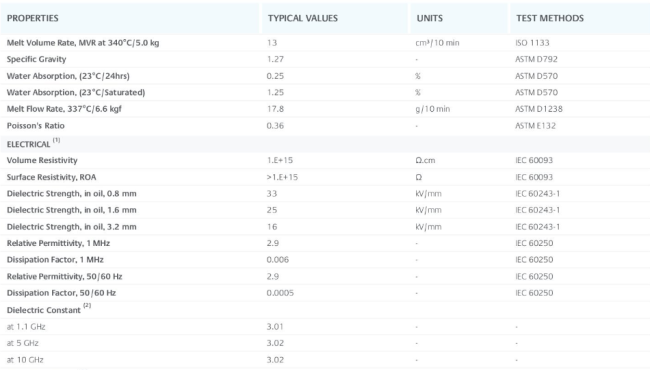This screenshot has width=650, height=370.
Task: Click the ASTM D792 test method entry
Action: 536,59
